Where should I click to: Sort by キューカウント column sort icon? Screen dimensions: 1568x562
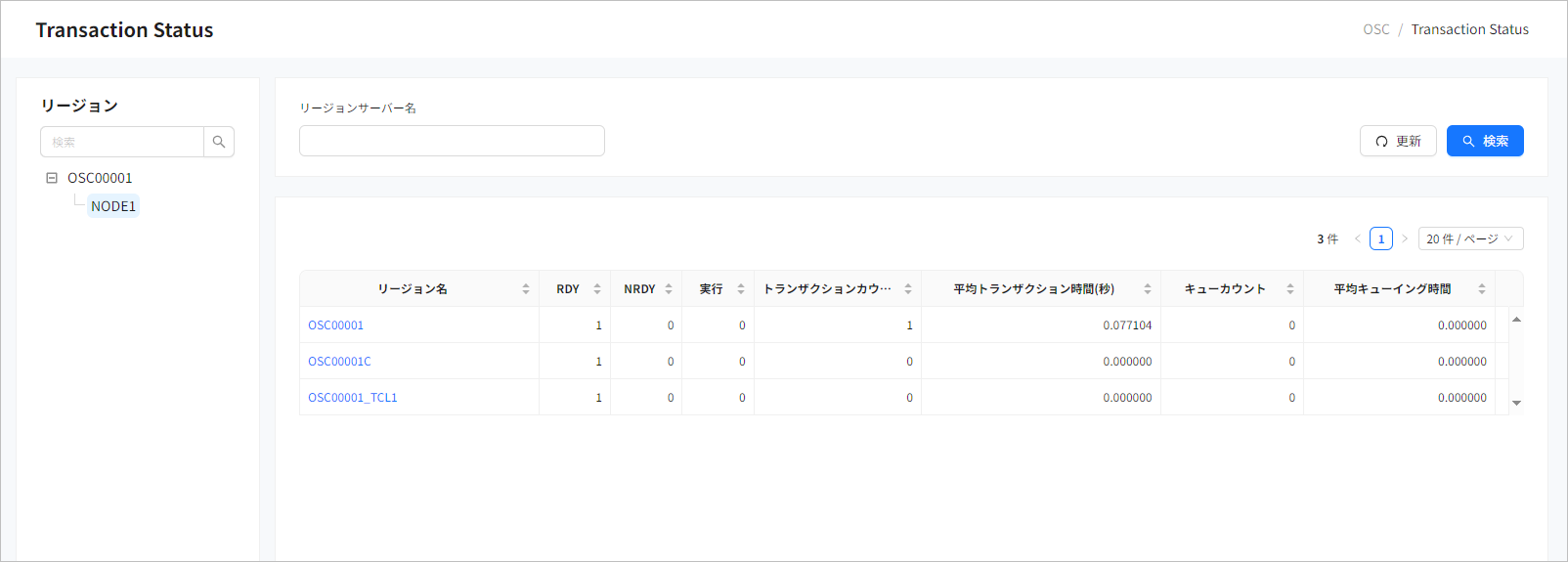[x=1289, y=289]
